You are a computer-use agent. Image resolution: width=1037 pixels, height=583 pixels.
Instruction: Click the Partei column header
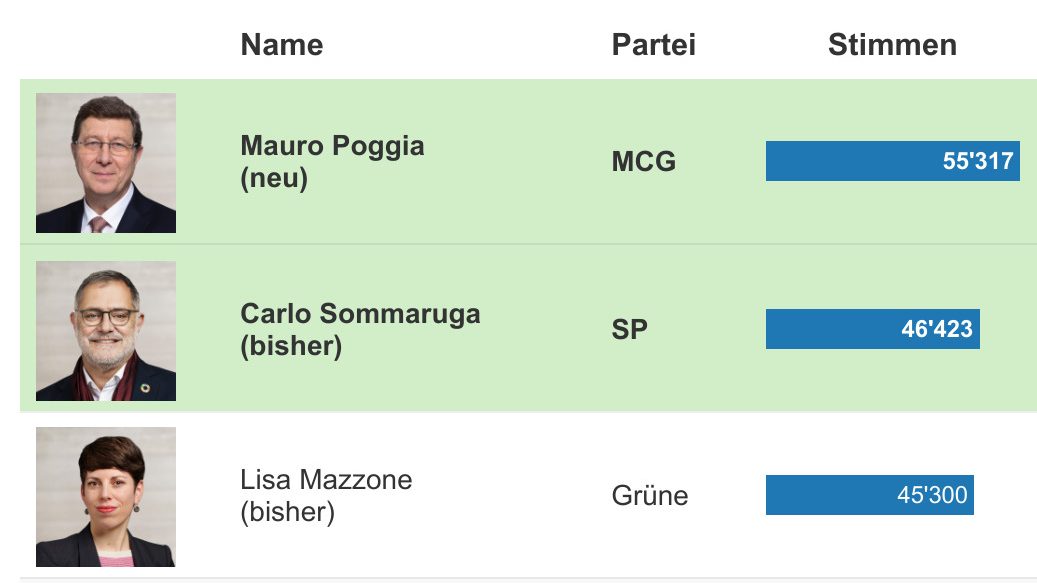pyautogui.click(x=653, y=45)
